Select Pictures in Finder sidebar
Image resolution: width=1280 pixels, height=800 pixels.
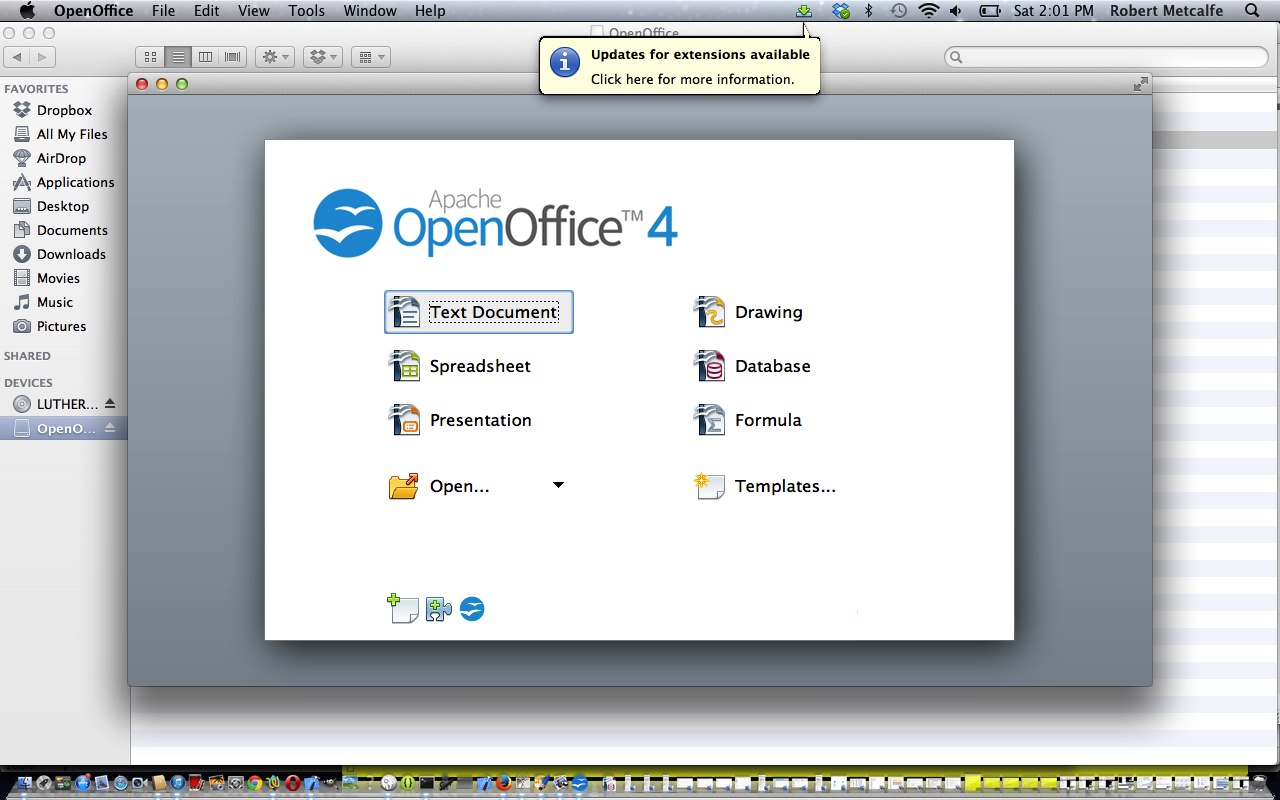[64, 326]
